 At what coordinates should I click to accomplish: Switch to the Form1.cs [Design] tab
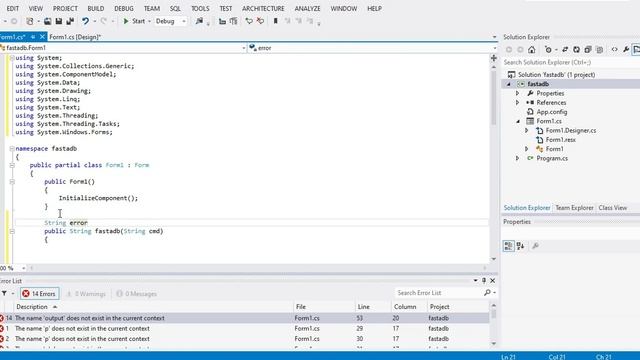tap(75, 37)
